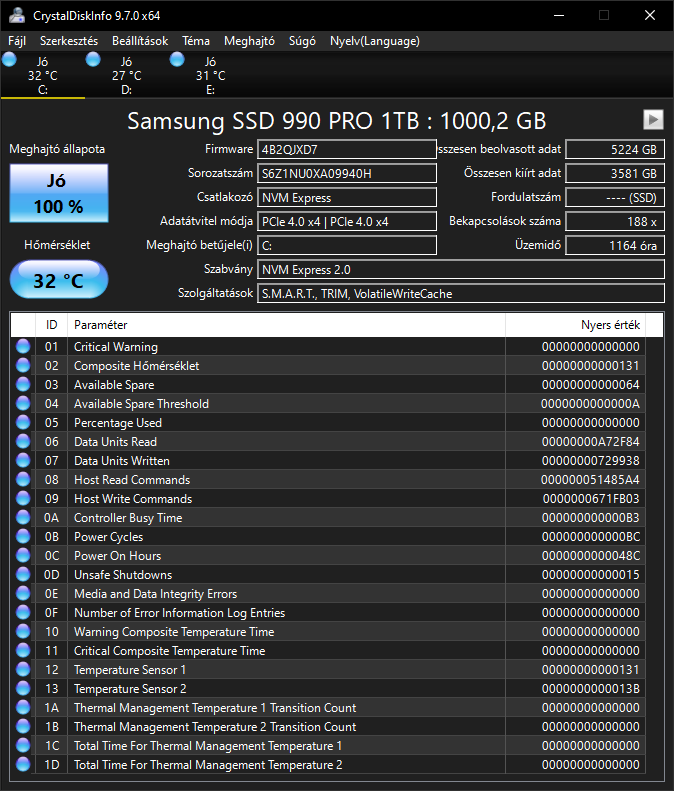674x791 pixels.
Task: Click total read value 5224 GB
Action: click(615, 149)
